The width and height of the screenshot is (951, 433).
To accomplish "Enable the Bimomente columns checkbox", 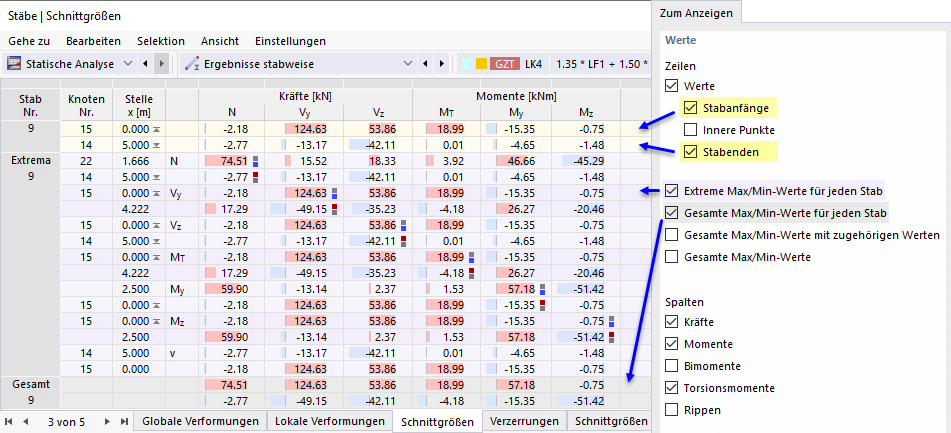I will [x=671, y=366].
